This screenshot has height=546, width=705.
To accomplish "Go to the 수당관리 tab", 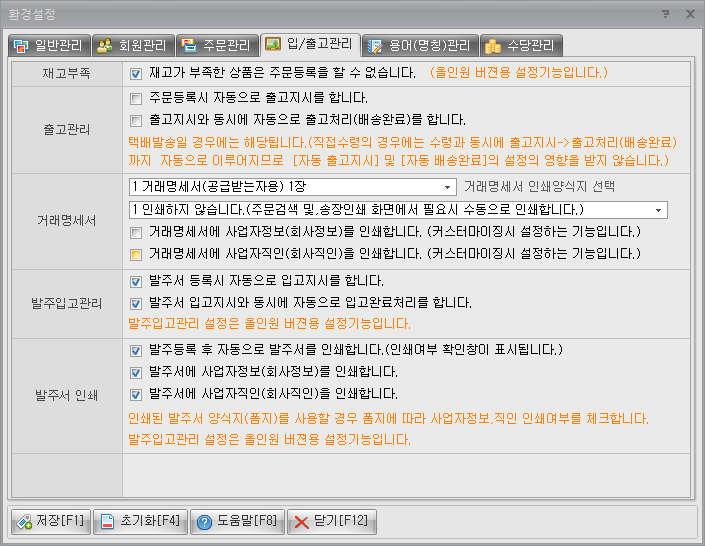I will click(521, 45).
